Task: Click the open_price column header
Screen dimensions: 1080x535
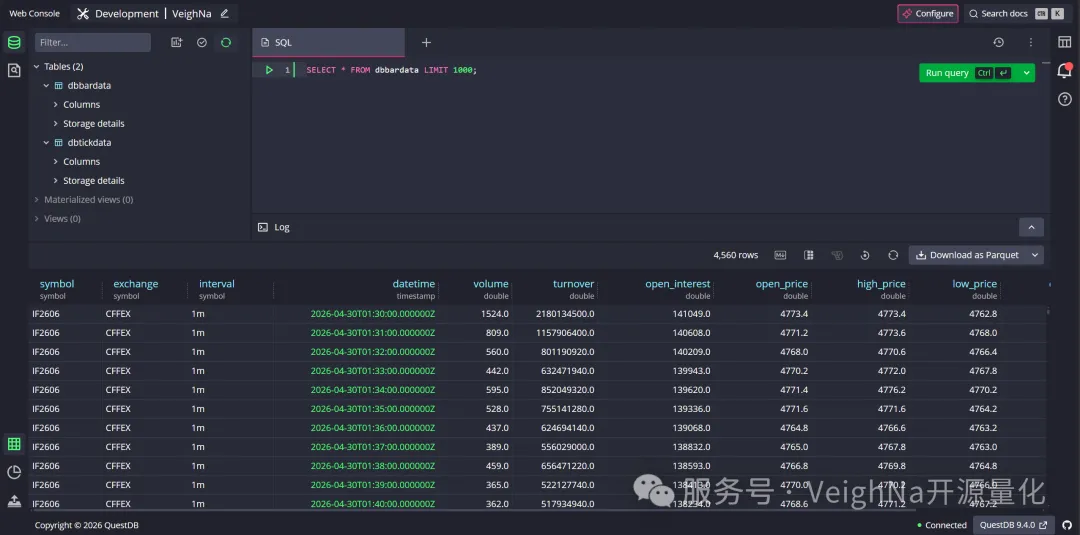Action: click(x=782, y=284)
